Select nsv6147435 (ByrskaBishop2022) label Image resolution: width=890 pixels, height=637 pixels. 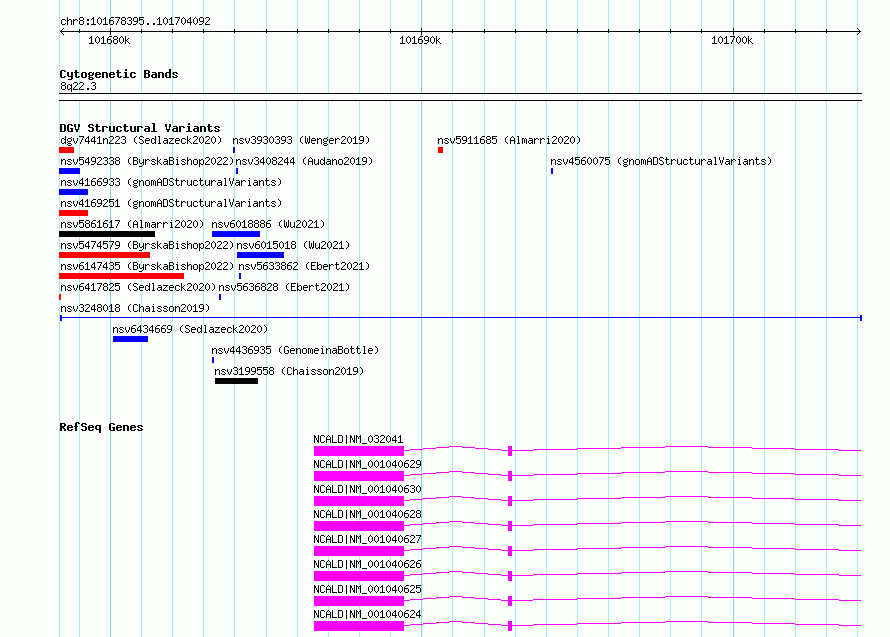[147, 266]
